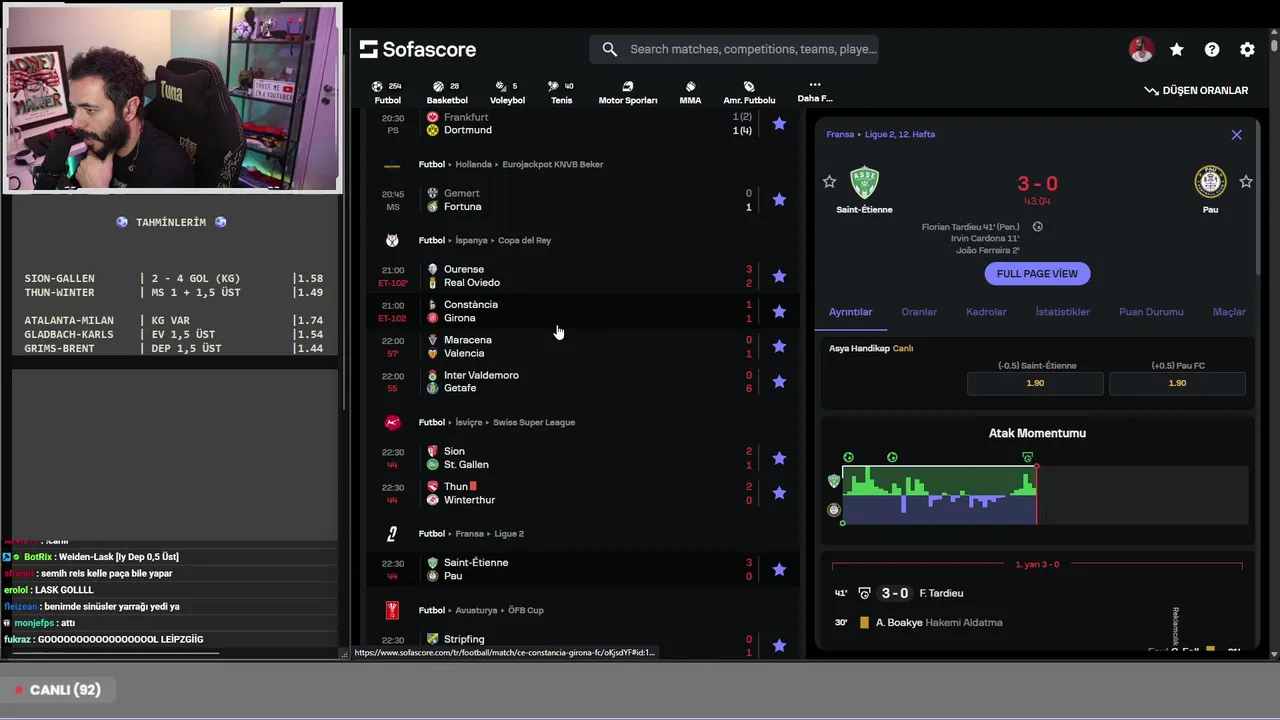Toggle favorite star for Constància-Girona match

pyautogui.click(x=779, y=311)
